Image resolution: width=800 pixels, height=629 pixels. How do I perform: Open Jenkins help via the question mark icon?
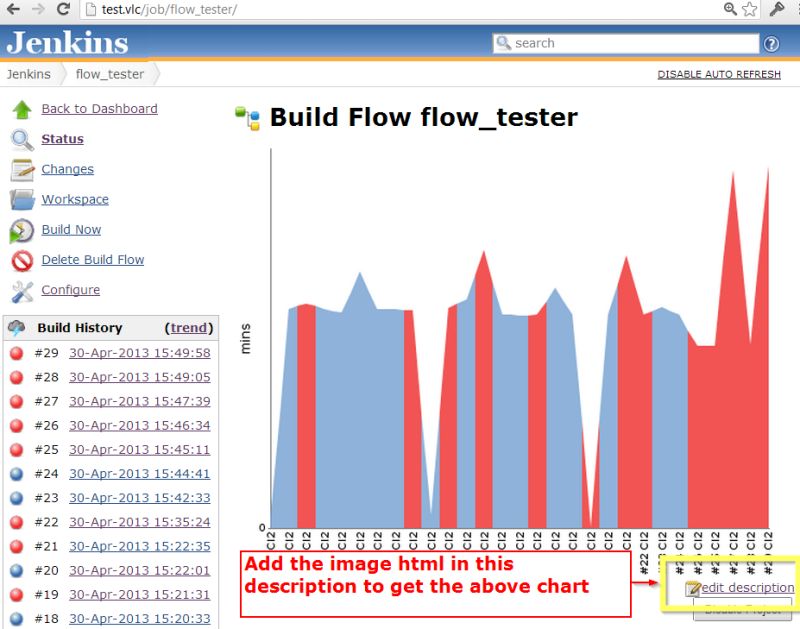click(x=771, y=43)
